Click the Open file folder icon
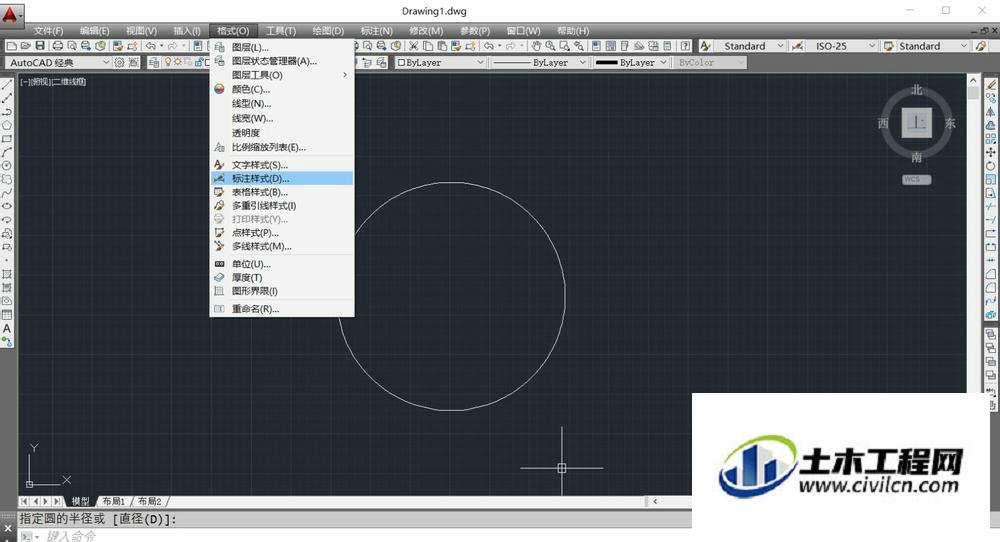 click(x=26, y=46)
